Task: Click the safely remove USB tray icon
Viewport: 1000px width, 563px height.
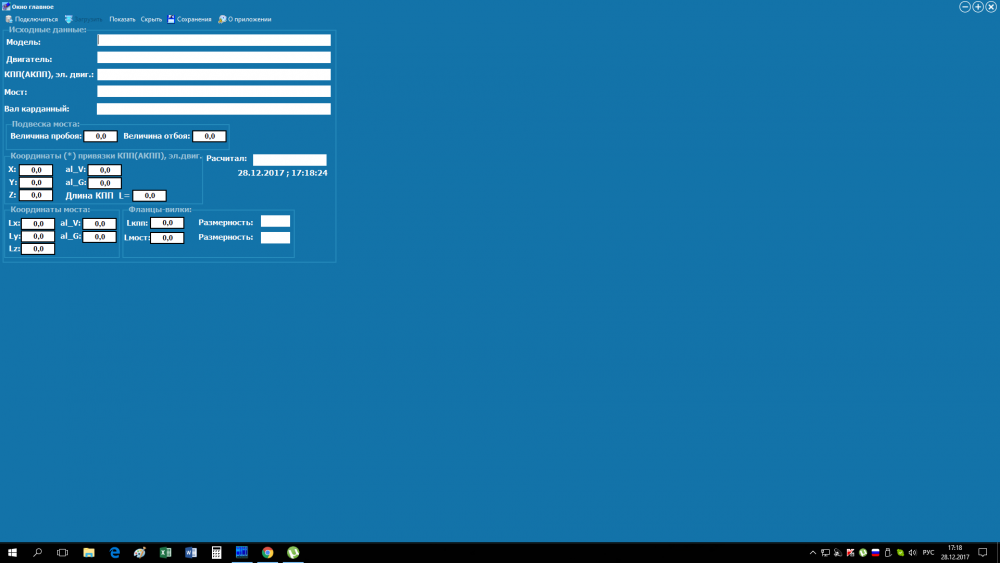Action: coord(888,553)
